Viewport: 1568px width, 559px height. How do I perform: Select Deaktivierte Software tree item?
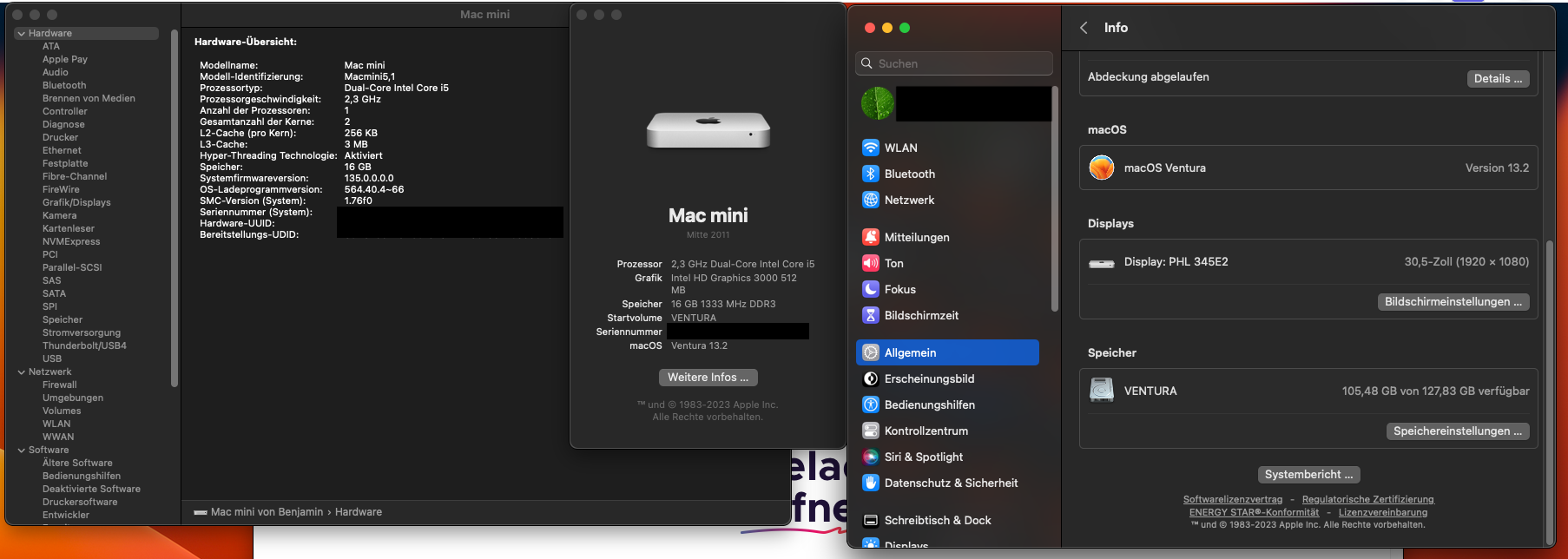coord(91,489)
